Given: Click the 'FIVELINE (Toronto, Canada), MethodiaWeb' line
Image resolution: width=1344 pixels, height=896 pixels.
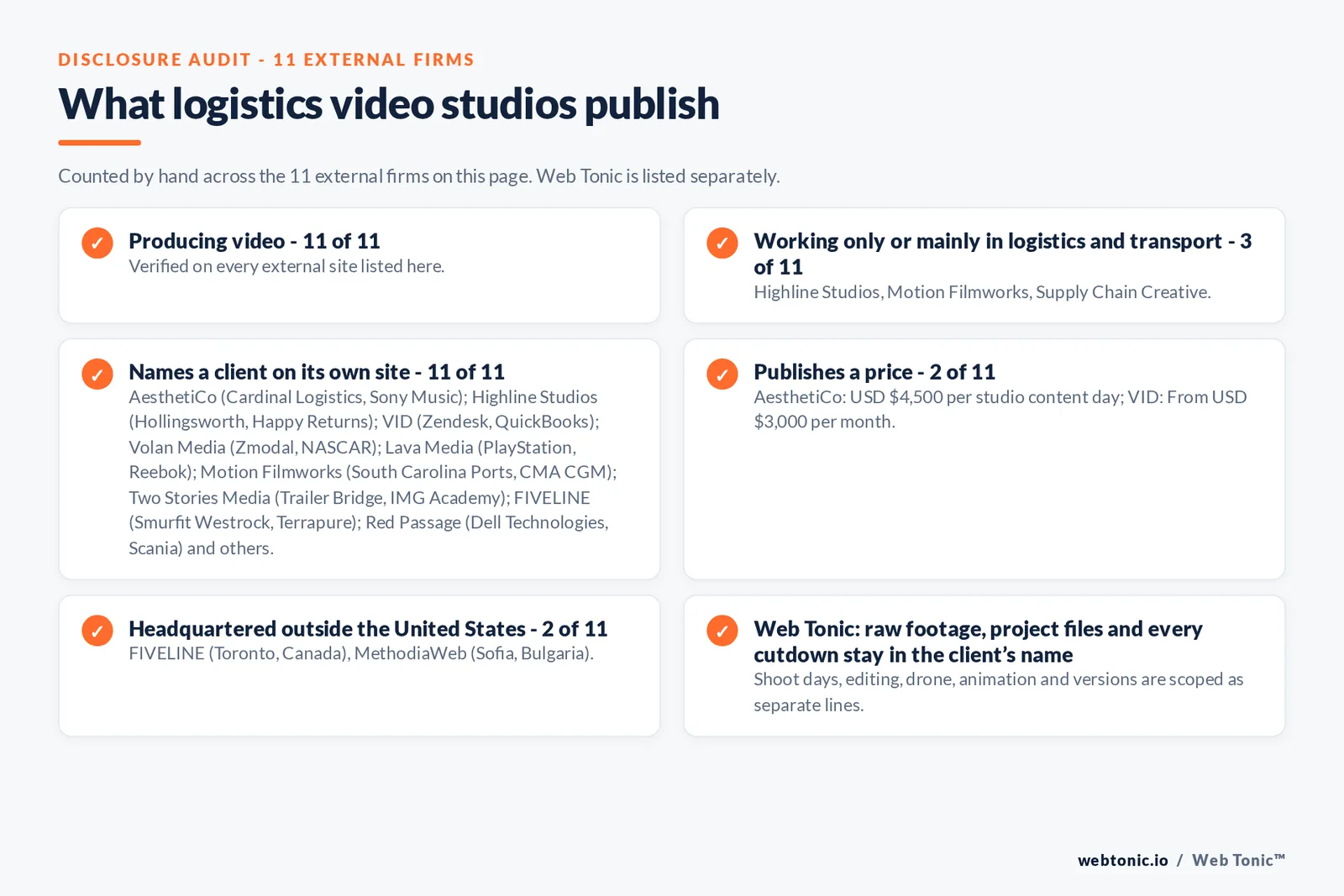Looking at the screenshot, I should pos(361,653).
